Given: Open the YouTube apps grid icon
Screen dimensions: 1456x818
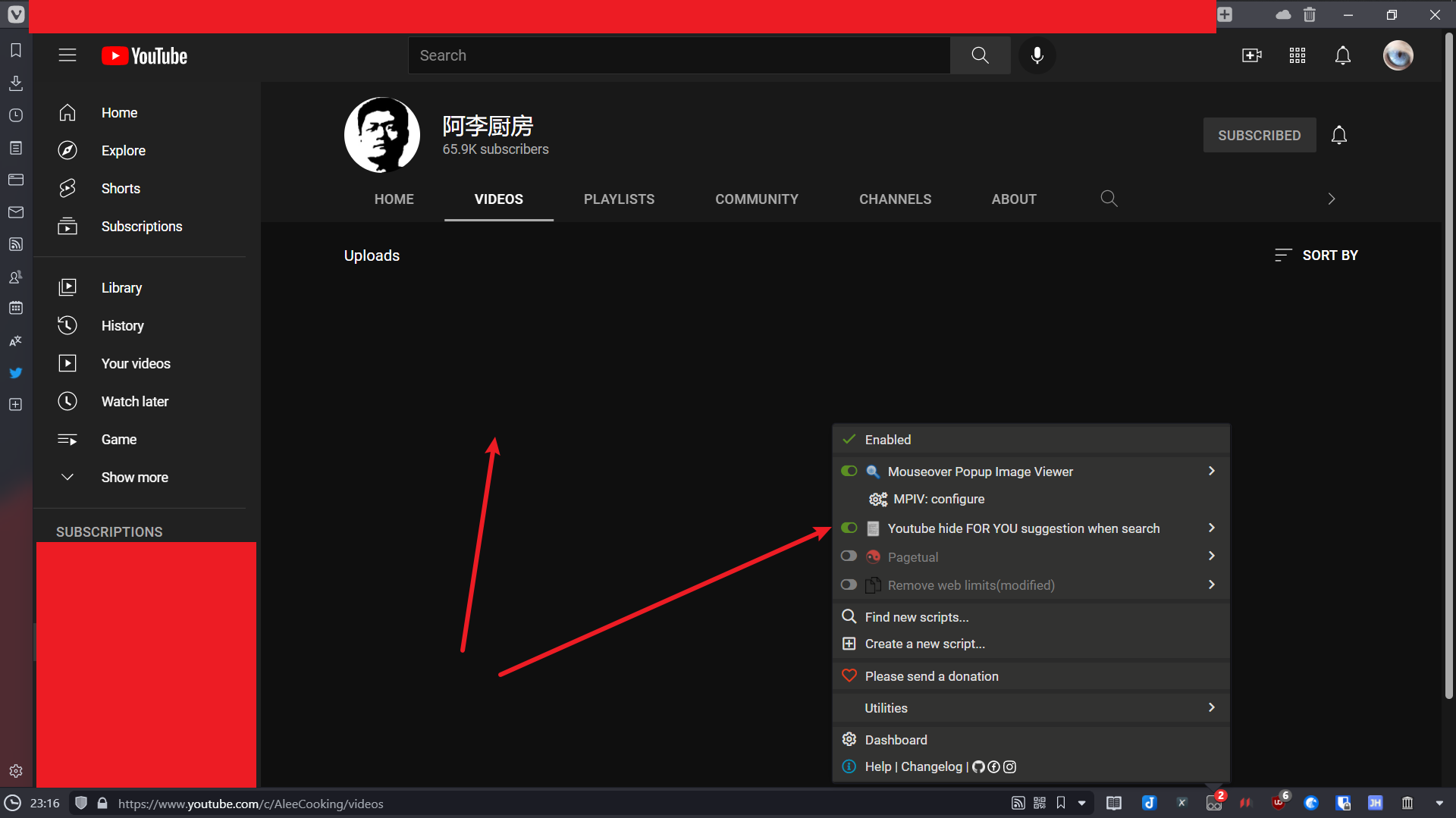Looking at the screenshot, I should point(1297,55).
